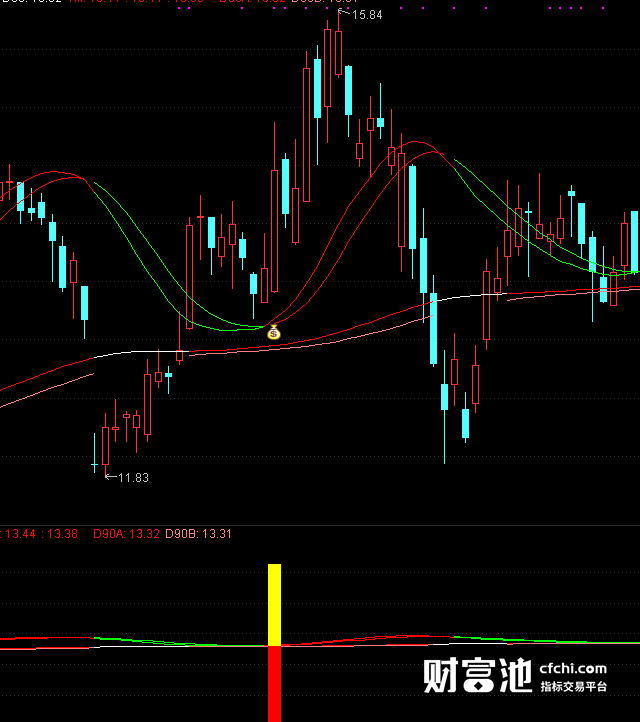Select the 11.83 low price label
Screen dimensions: 640x722
point(134,478)
